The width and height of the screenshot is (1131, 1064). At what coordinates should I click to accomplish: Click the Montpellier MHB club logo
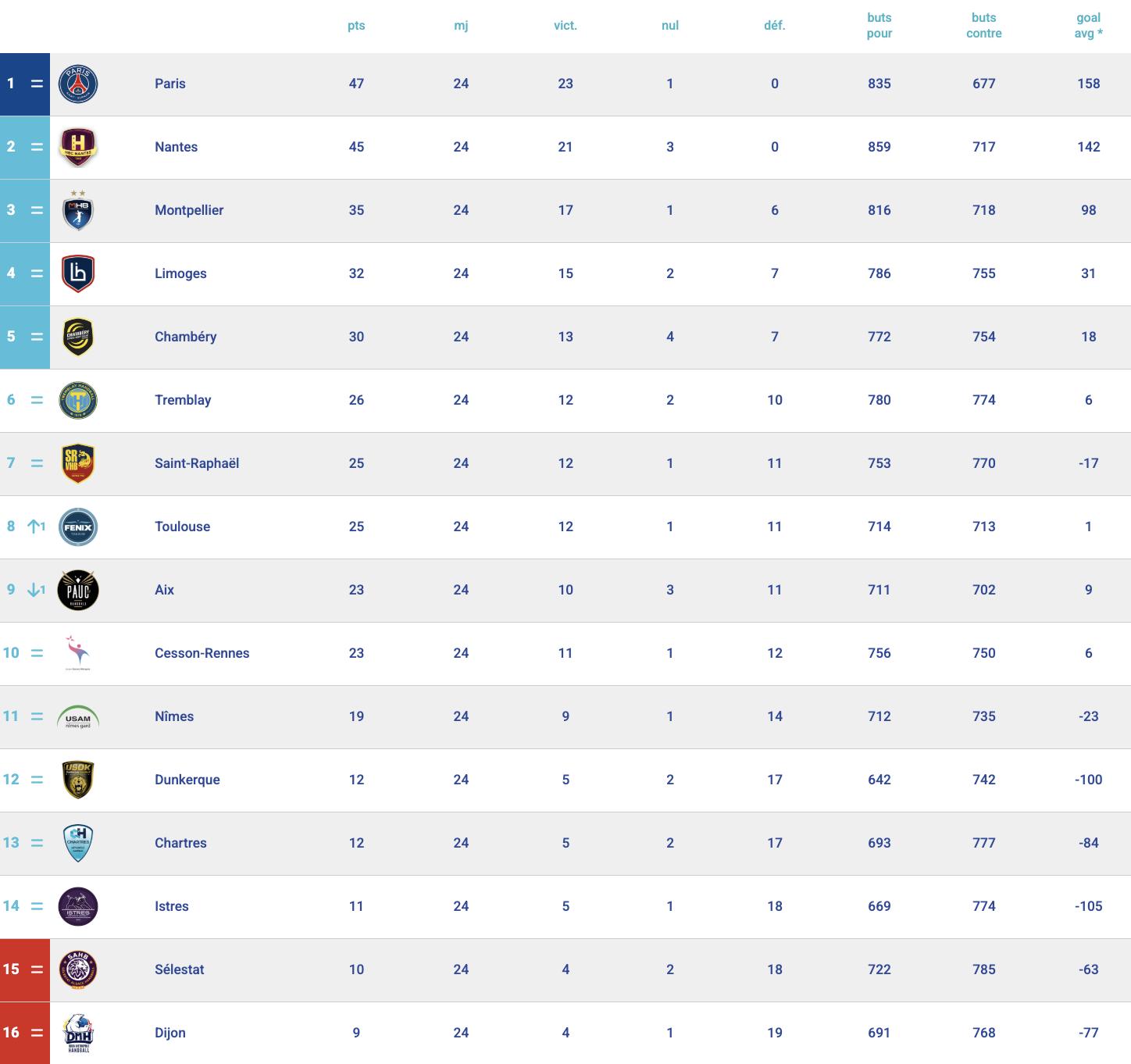[x=78, y=211]
